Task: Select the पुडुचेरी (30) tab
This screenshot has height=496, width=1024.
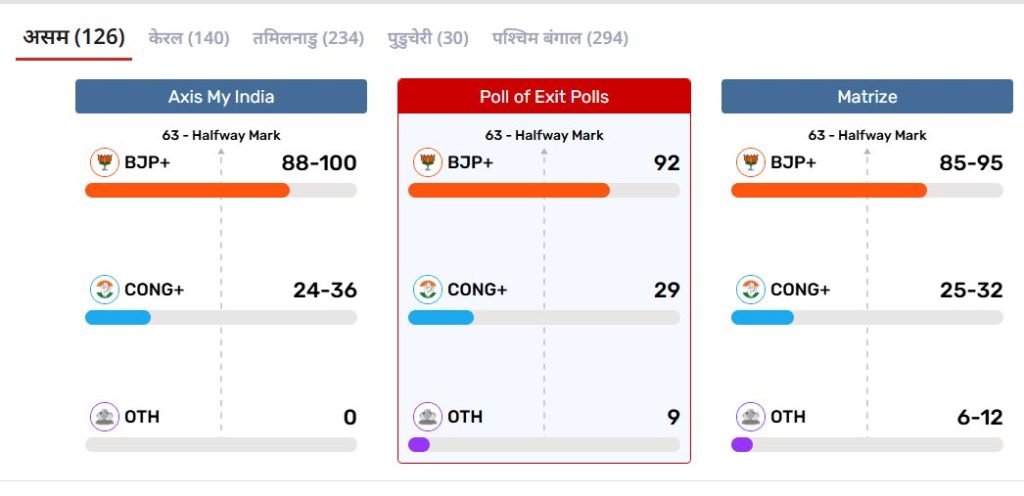Action: click(x=428, y=38)
